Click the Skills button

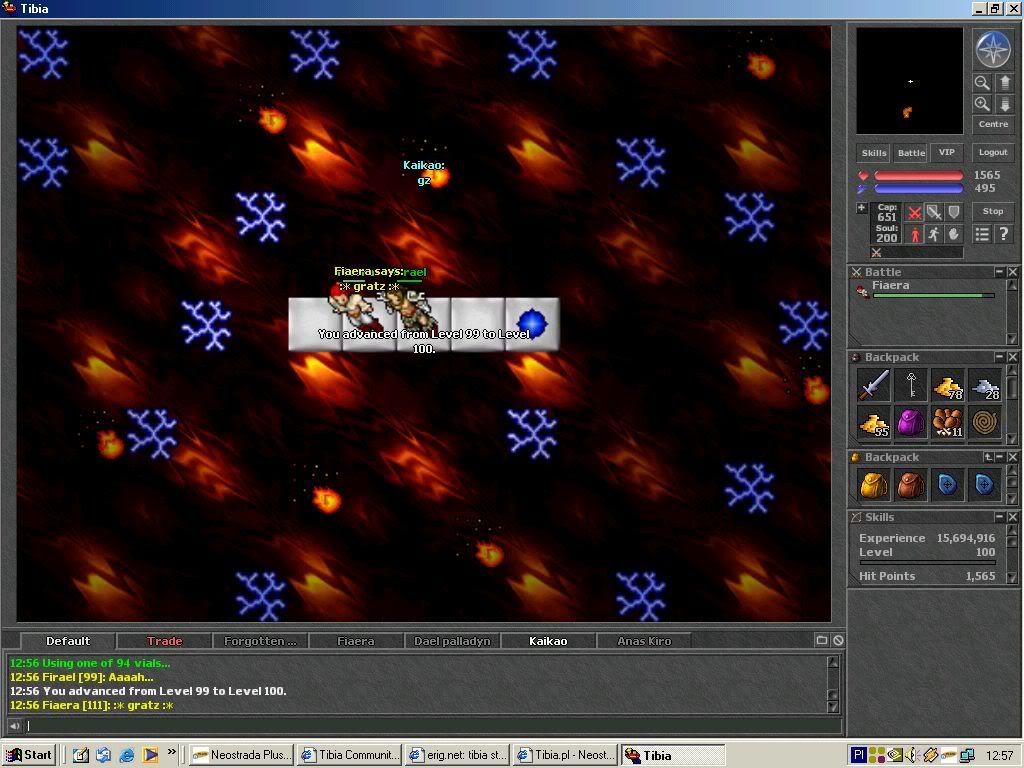tap(874, 153)
